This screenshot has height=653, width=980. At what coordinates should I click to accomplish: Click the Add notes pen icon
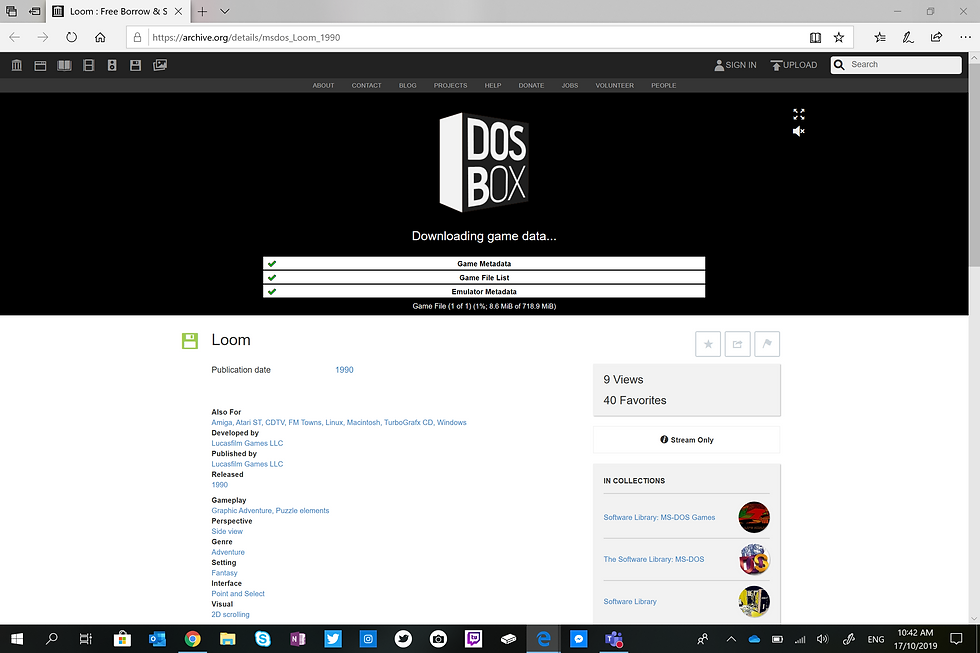908,37
